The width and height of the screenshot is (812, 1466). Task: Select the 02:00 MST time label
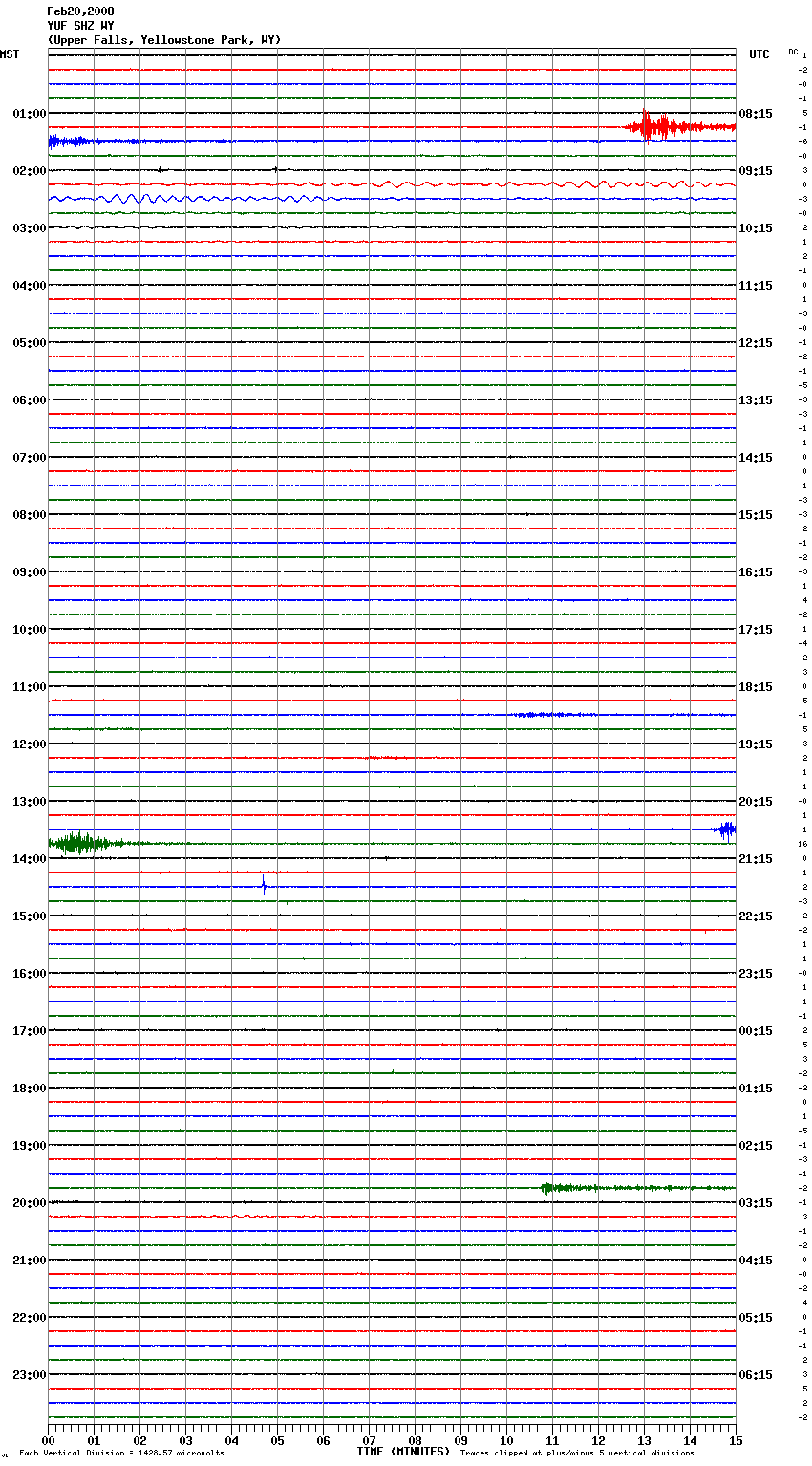tap(30, 171)
